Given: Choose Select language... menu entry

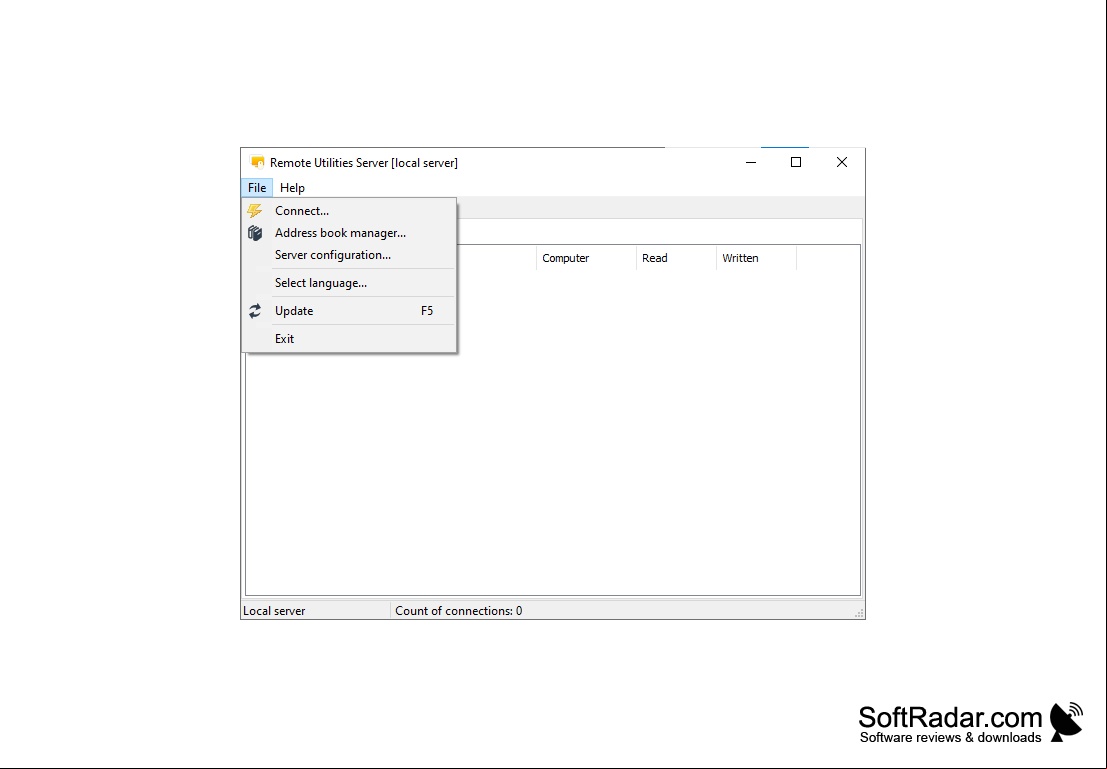Looking at the screenshot, I should tap(349, 283).
